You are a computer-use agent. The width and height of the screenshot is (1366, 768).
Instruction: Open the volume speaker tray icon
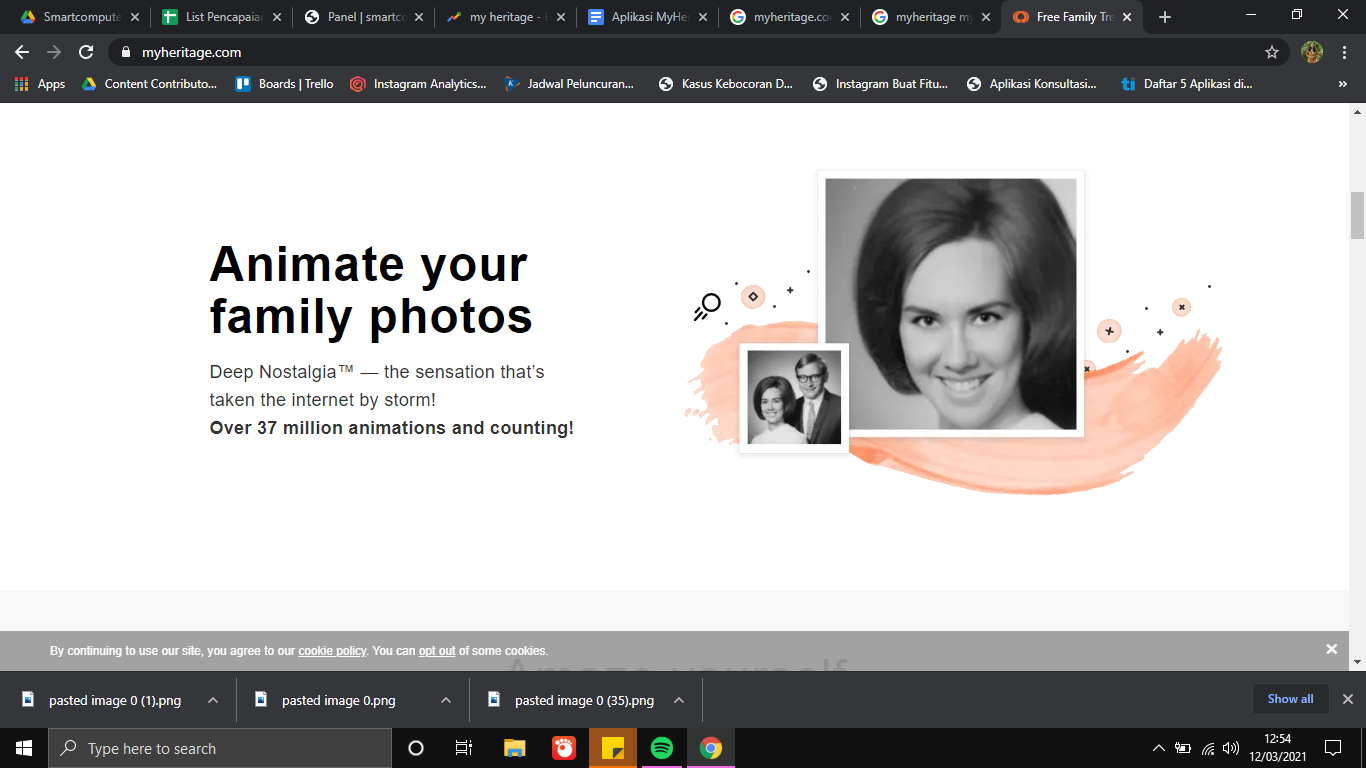(1231, 748)
